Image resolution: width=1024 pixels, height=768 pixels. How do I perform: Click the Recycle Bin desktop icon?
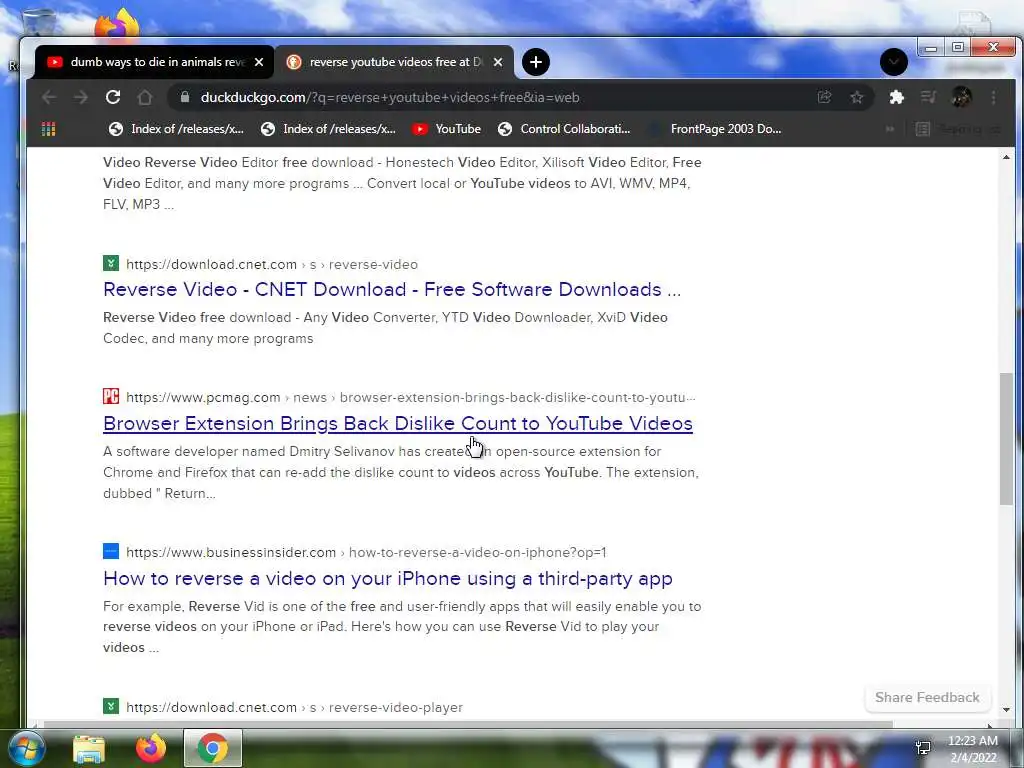point(39,23)
